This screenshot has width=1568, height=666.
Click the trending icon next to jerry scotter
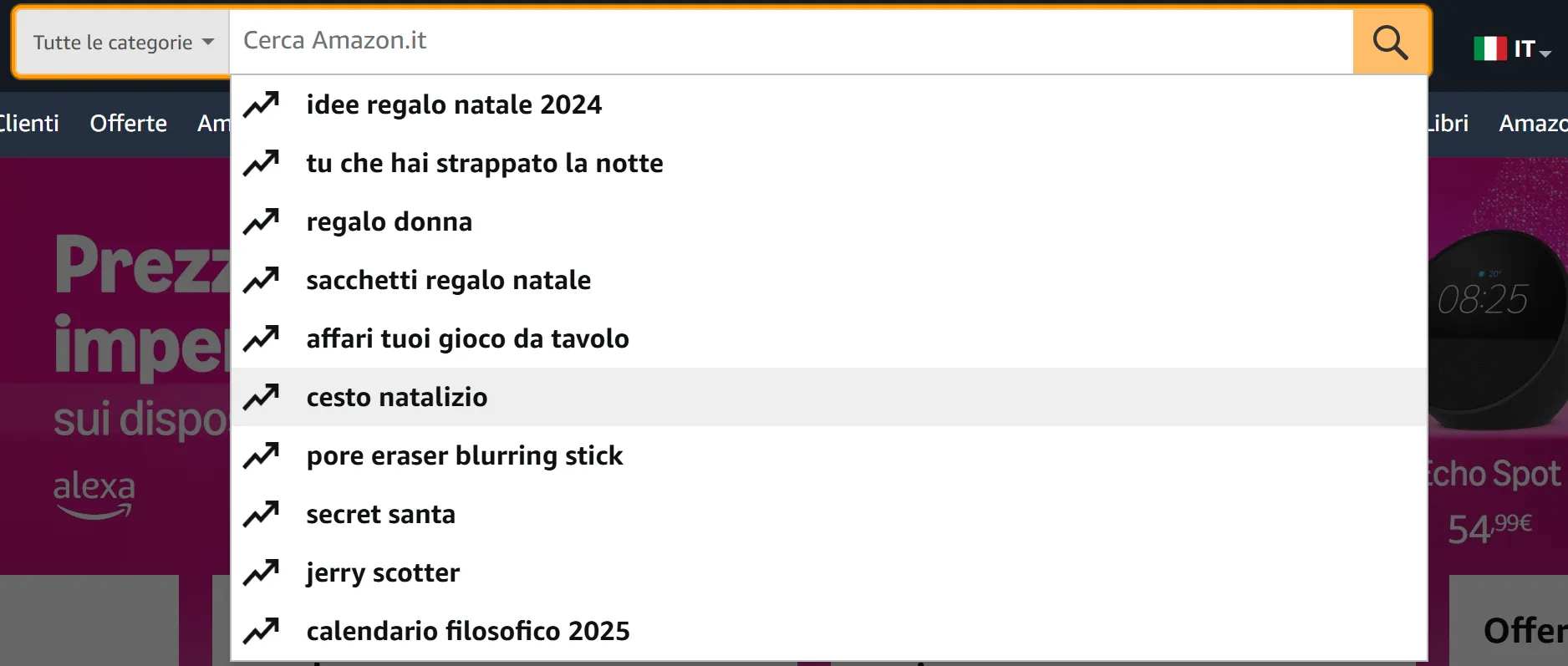click(x=262, y=572)
